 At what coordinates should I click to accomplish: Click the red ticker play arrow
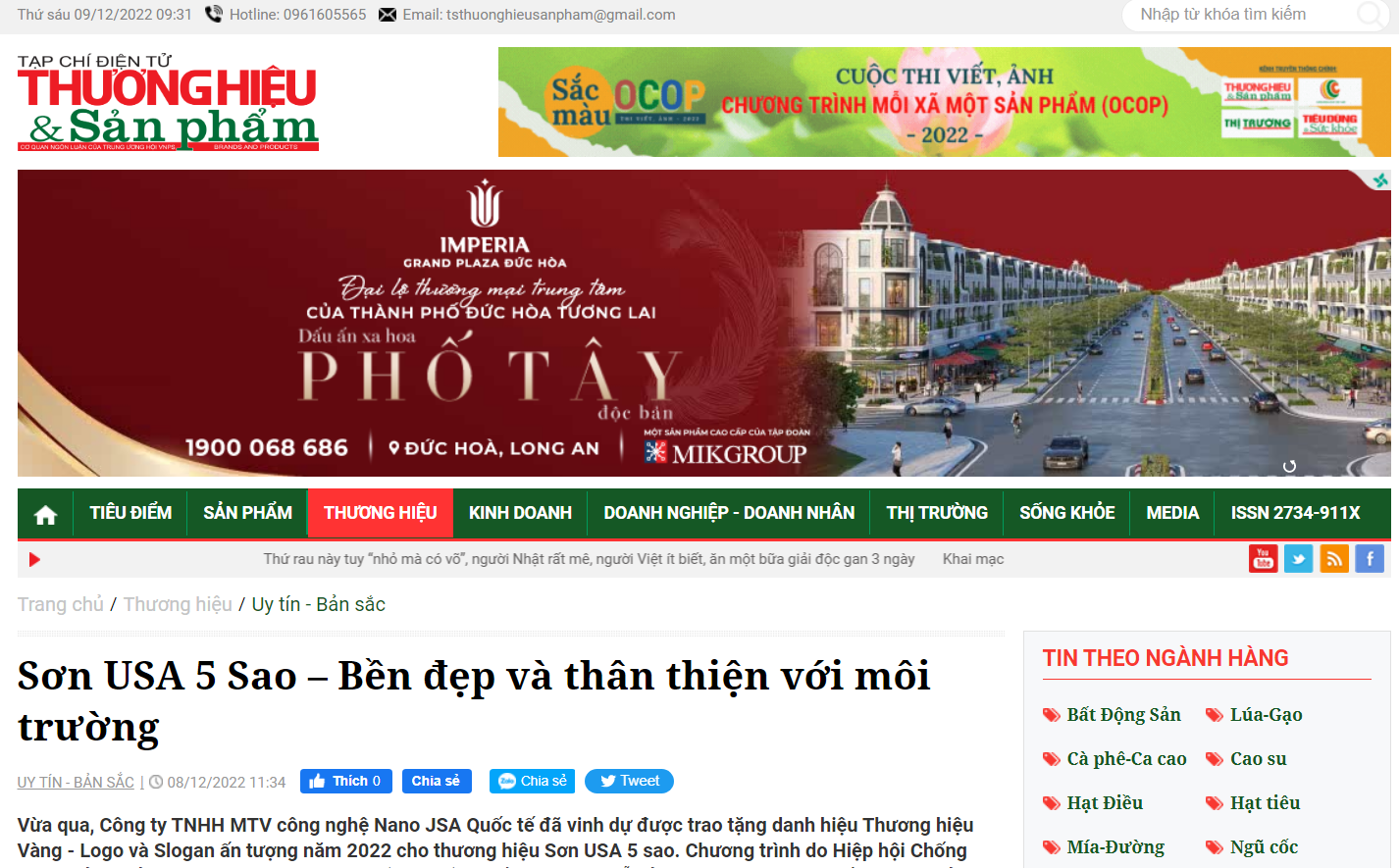coord(34,560)
